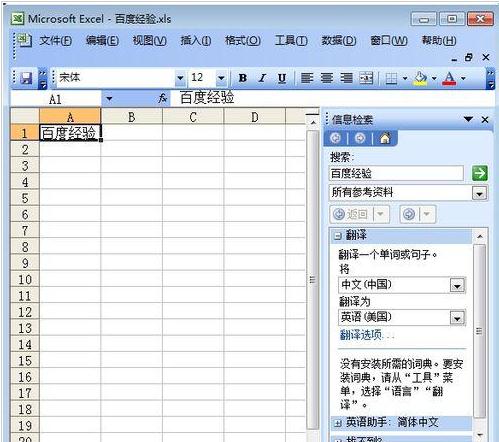Collapse the 翻译 section
The width and height of the screenshot is (499, 442).
point(338,236)
